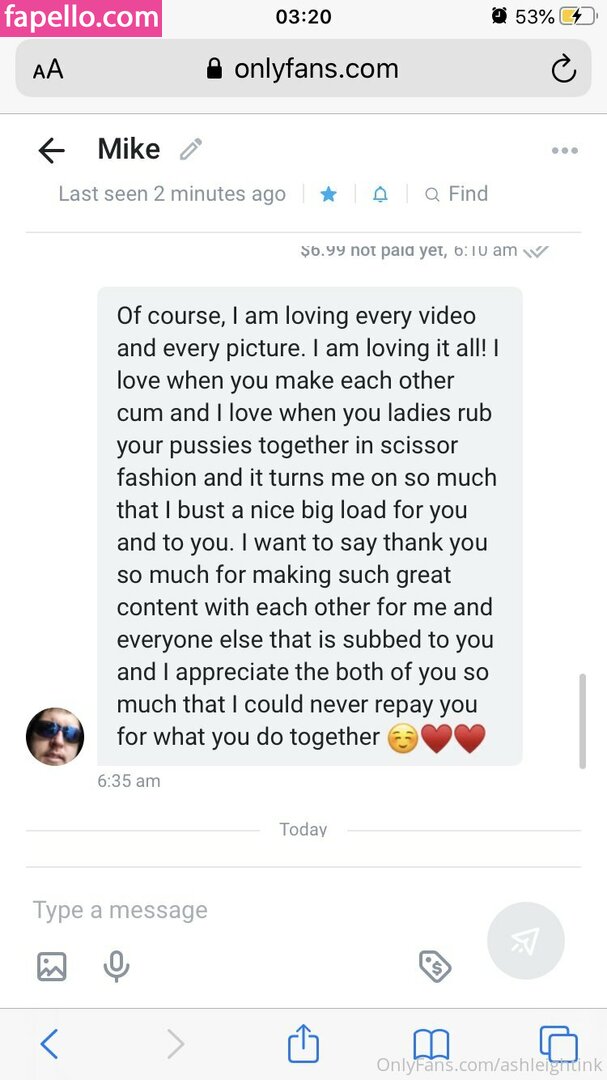Tap the onlyfans.com address bar
This screenshot has width=607, height=1080.
coord(303,68)
